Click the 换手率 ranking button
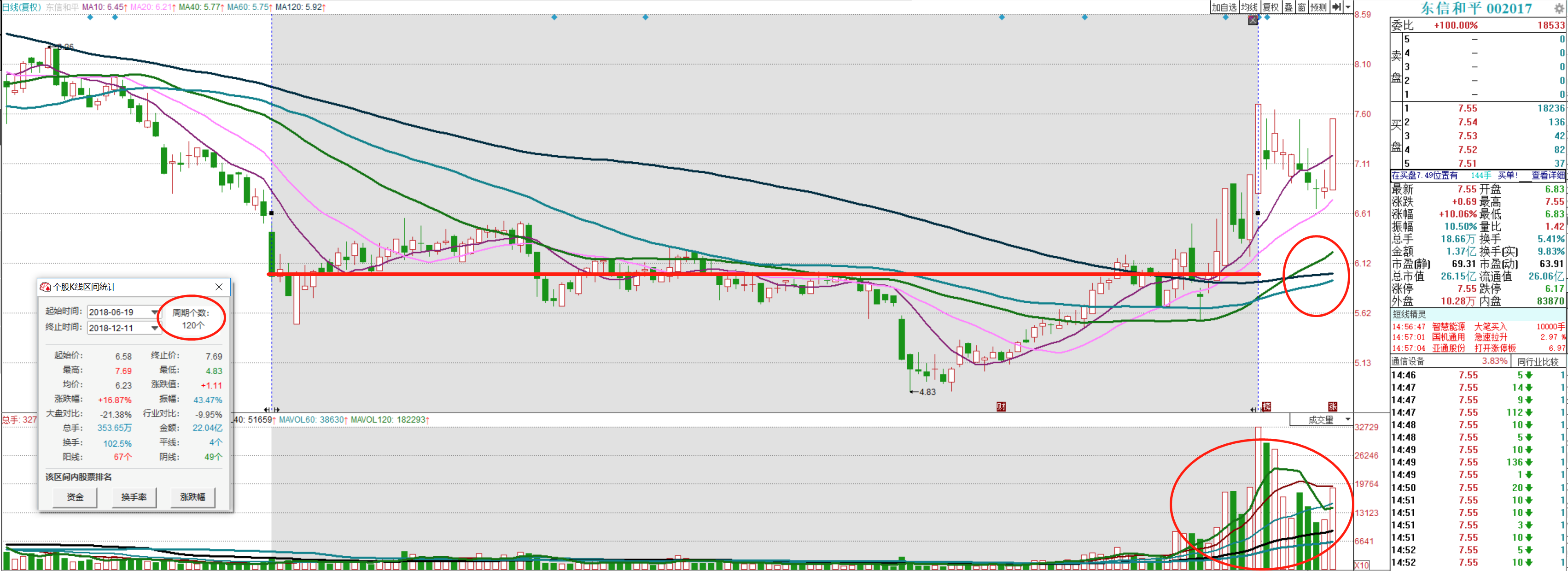The height and width of the screenshot is (571, 1568). pos(134,497)
